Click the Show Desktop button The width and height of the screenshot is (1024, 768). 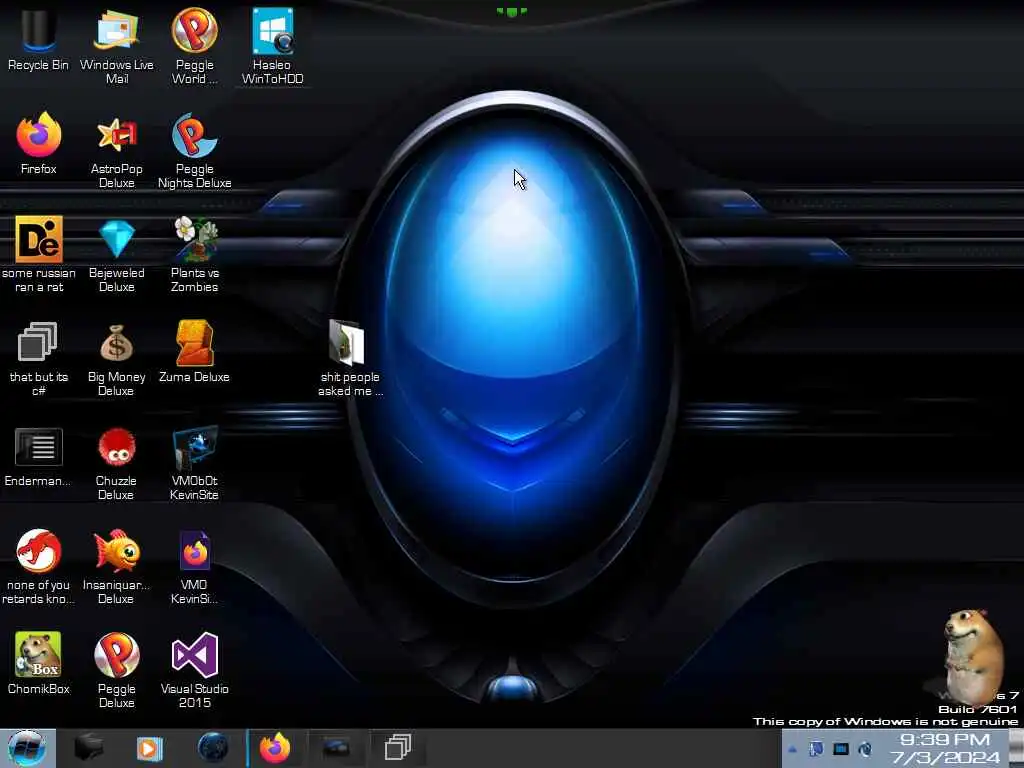click(x=1016, y=748)
